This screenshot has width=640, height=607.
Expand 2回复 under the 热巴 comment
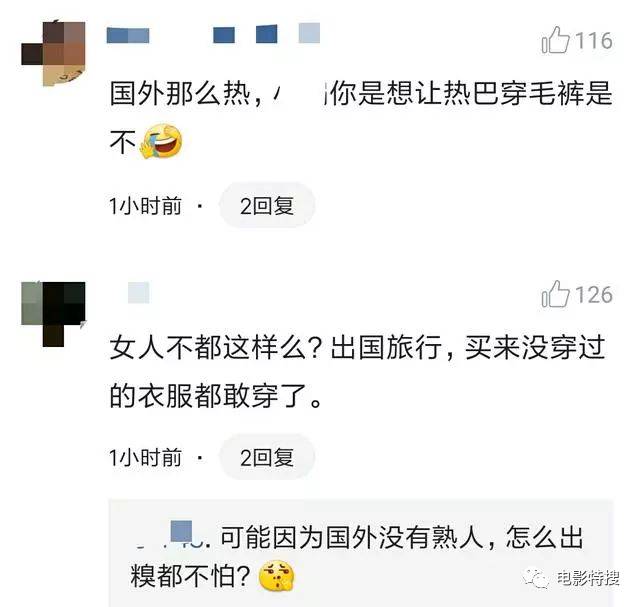267,205
